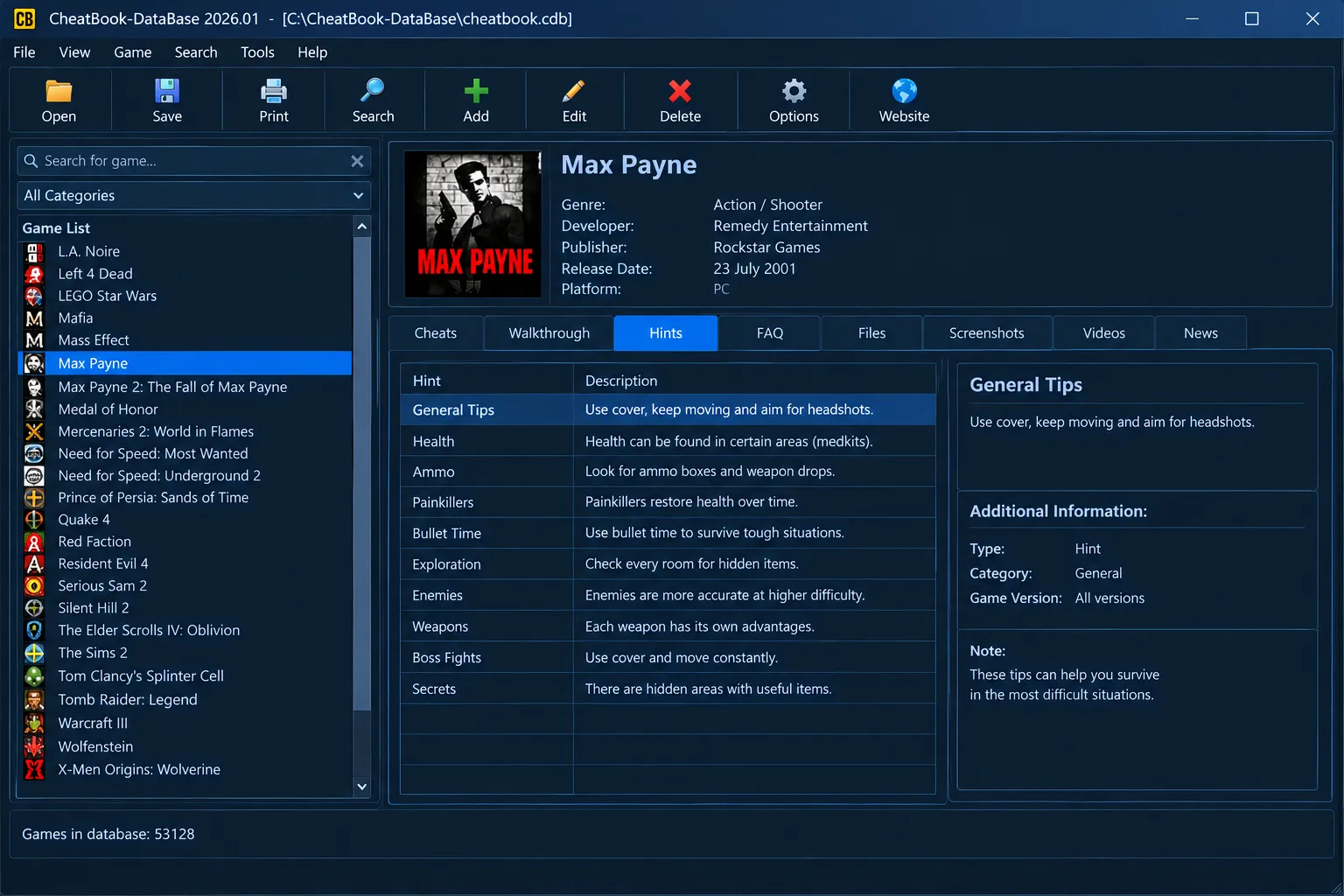
Task: Open the File menu
Action: coord(24,52)
